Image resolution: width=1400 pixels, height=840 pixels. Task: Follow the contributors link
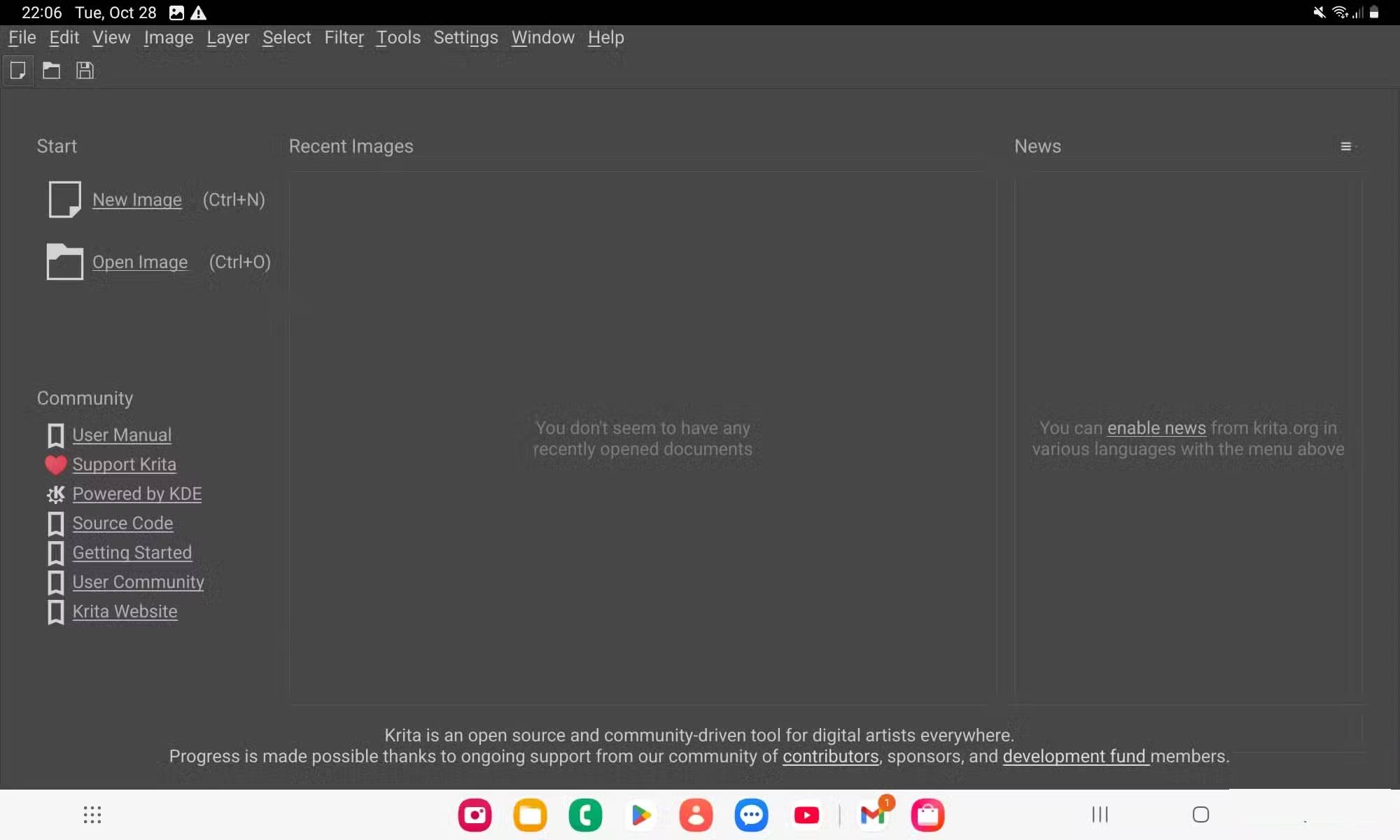click(829, 756)
